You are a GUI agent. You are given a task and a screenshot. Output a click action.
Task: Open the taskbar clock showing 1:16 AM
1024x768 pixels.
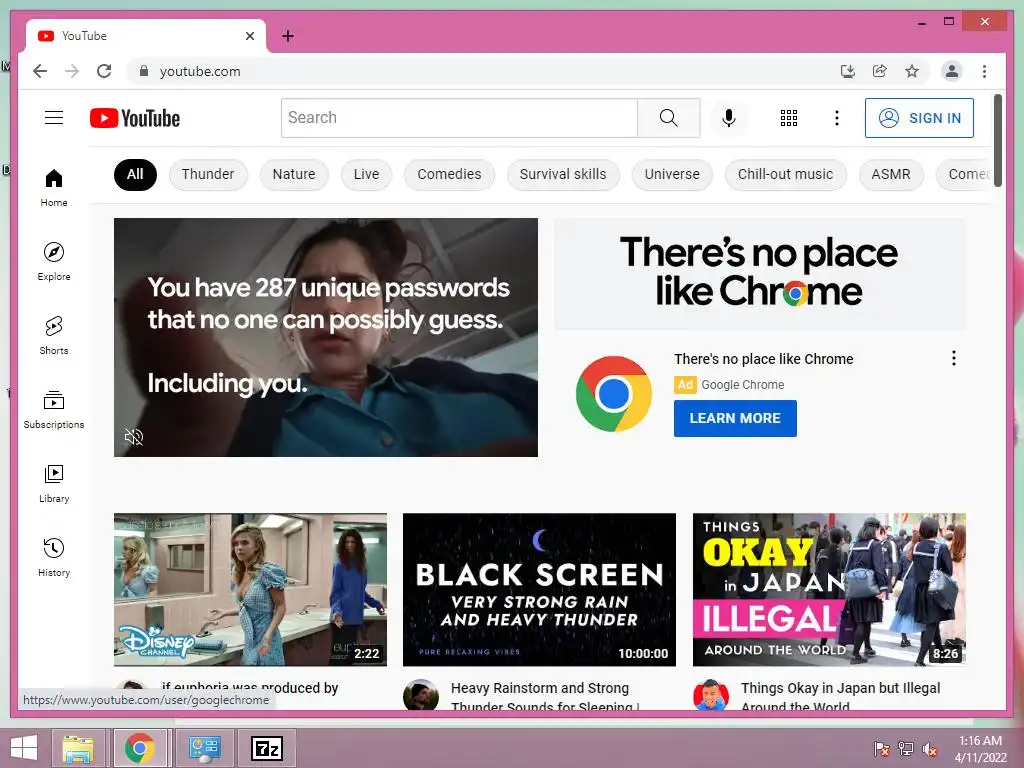(980, 749)
